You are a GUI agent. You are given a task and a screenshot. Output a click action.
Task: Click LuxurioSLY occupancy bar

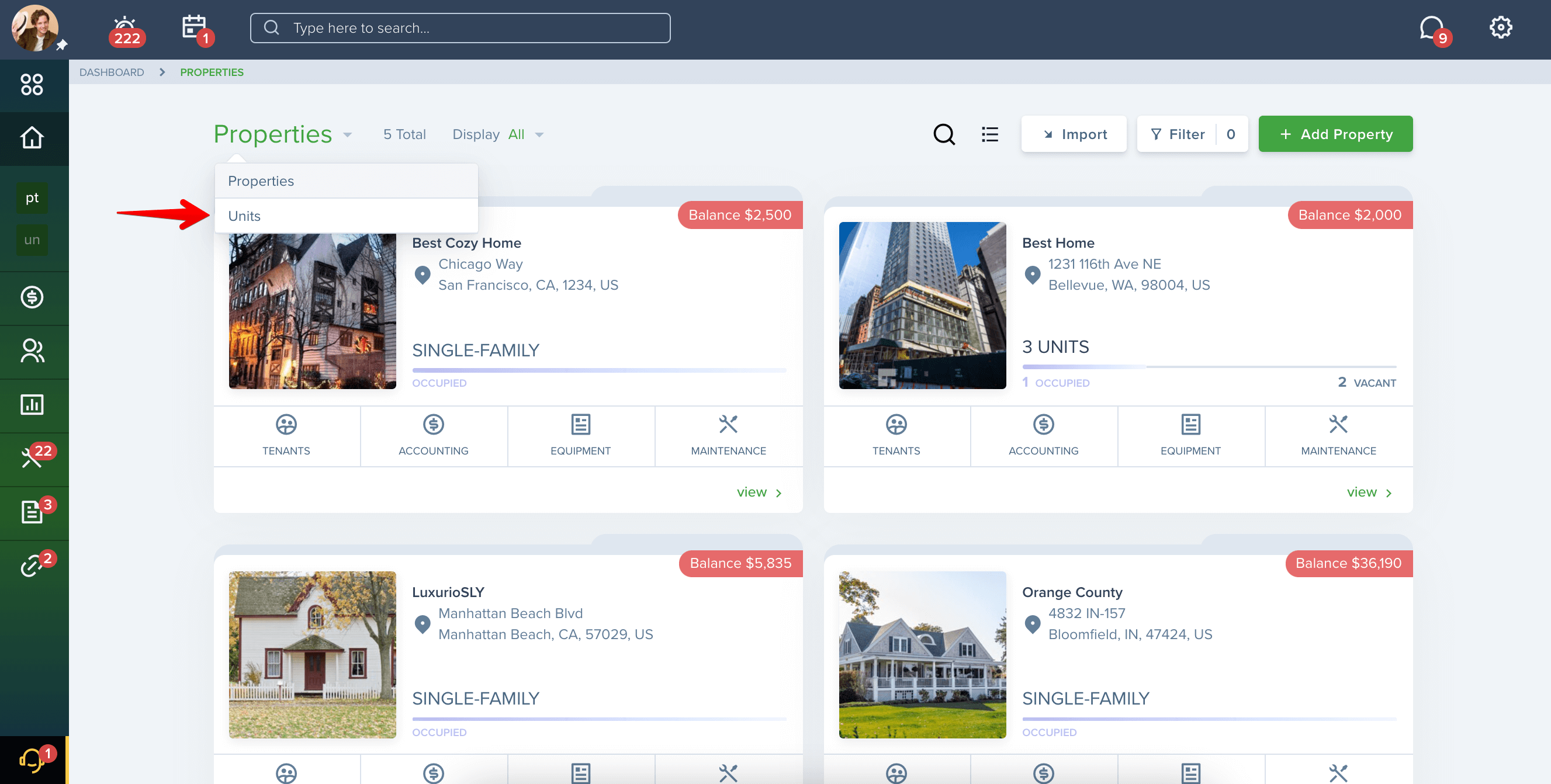click(599, 719)
